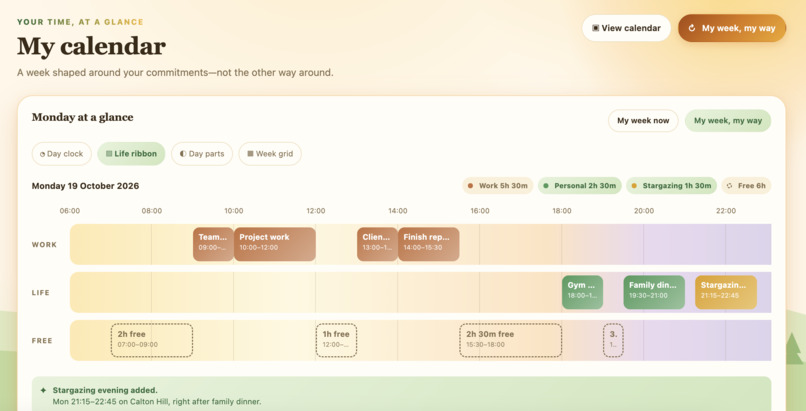Viewport: 806px width, 411px height.
Task: Switch to the Day parts view
Action: pyautogui.click(x=202, y=154)
